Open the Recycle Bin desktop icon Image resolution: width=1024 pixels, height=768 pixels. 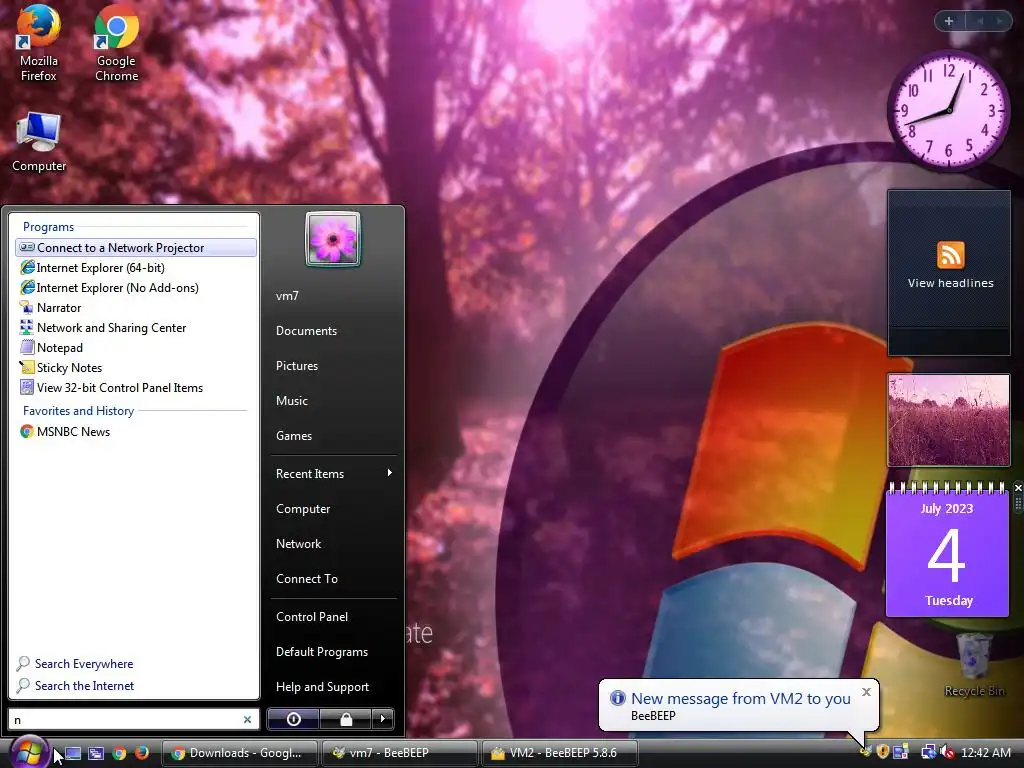[974, 665]
